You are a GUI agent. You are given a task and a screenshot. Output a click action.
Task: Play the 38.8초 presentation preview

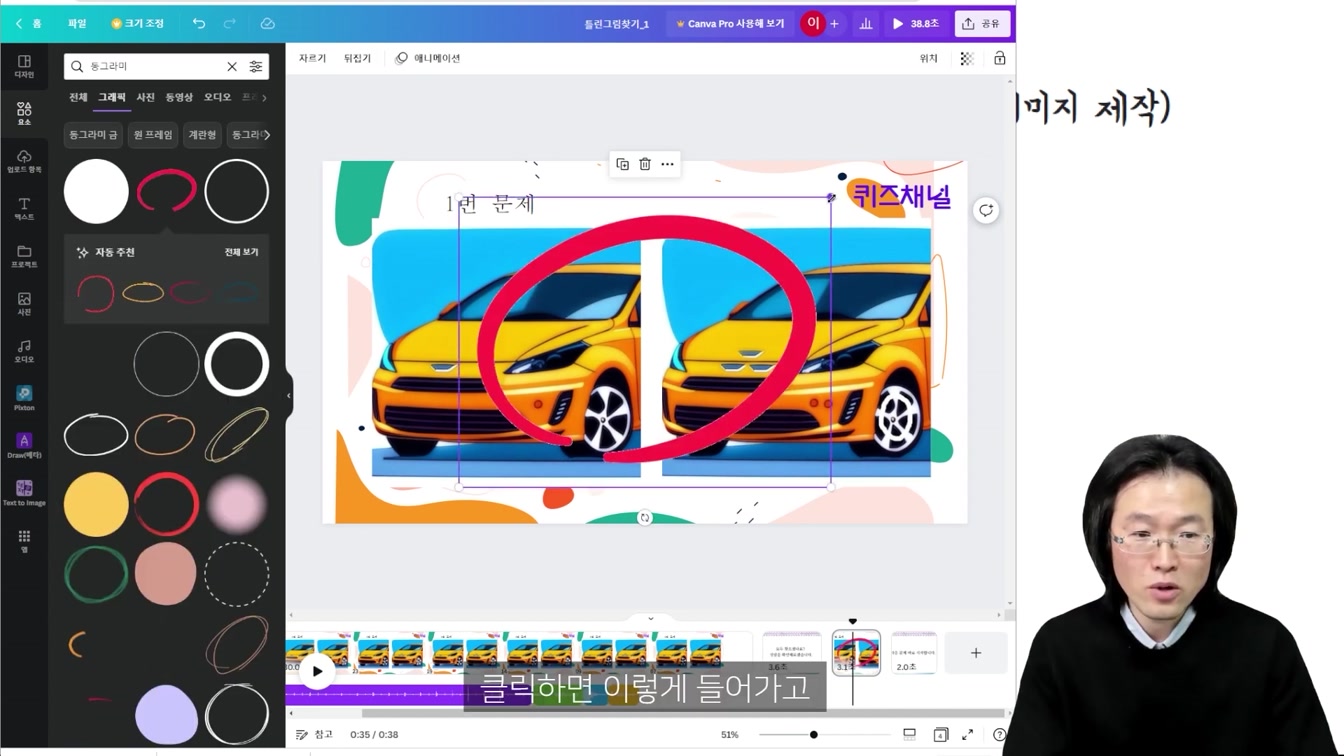915,23
